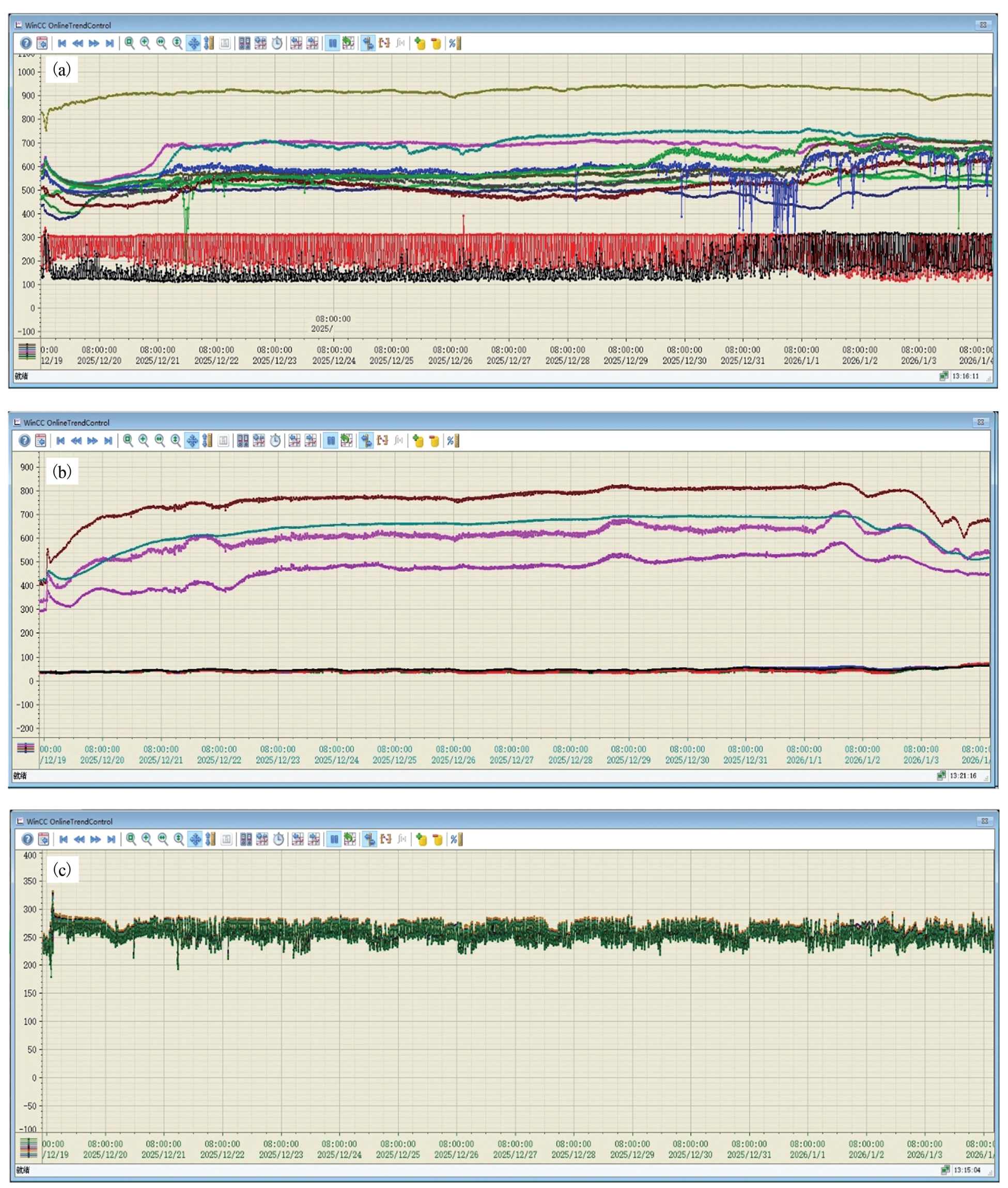
Task: Click Zoom +/- magnifier in top window
Action: coord(145,43)
